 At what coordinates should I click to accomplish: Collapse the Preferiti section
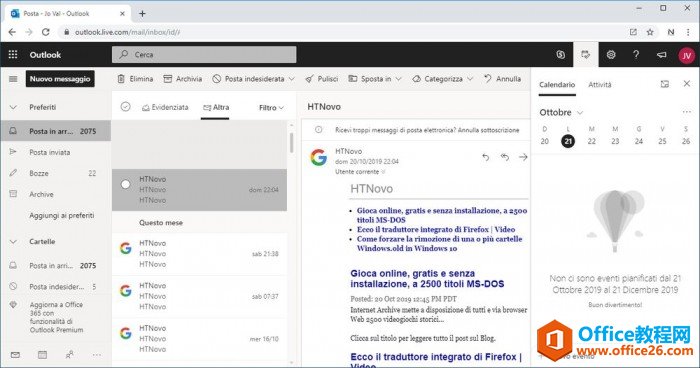click(13, 107)
